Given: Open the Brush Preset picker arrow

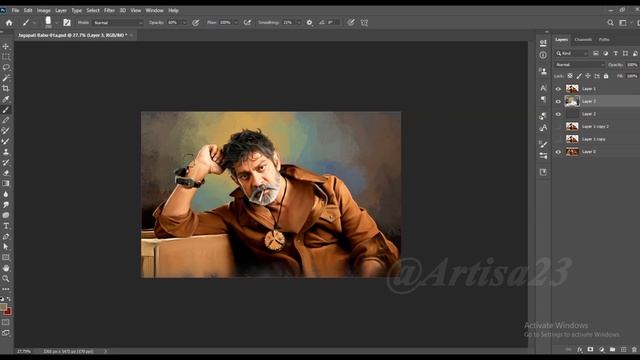Looking at the screenshot, I should pos(56,23).
